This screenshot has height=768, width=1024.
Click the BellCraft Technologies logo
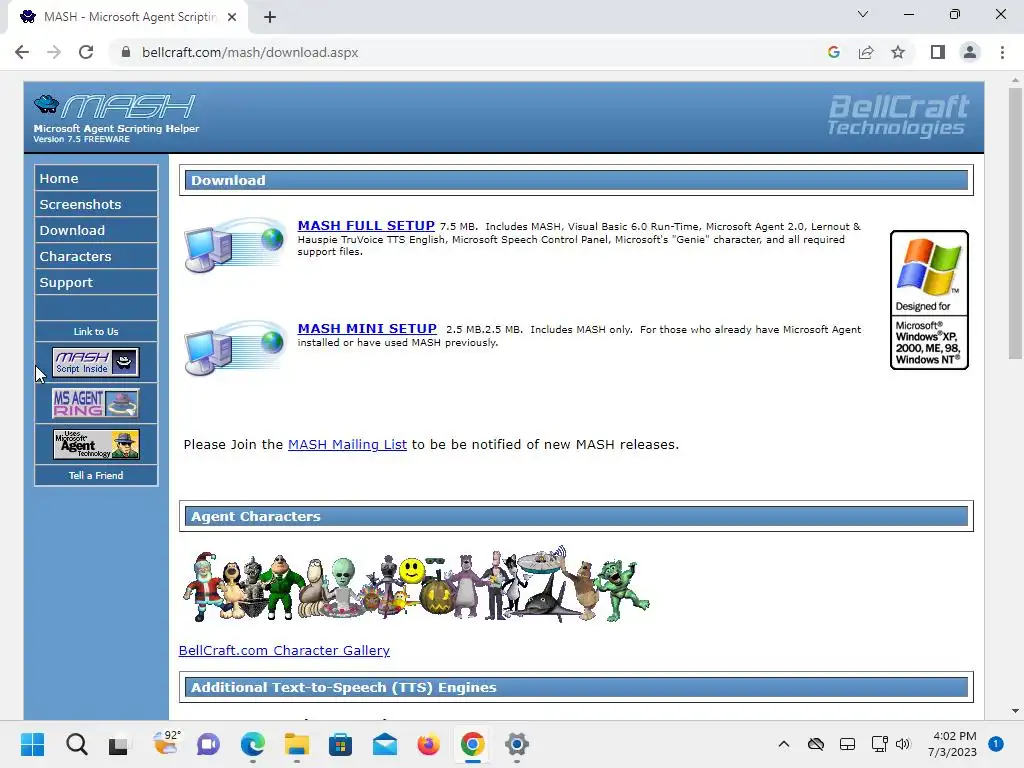(898, 115)
